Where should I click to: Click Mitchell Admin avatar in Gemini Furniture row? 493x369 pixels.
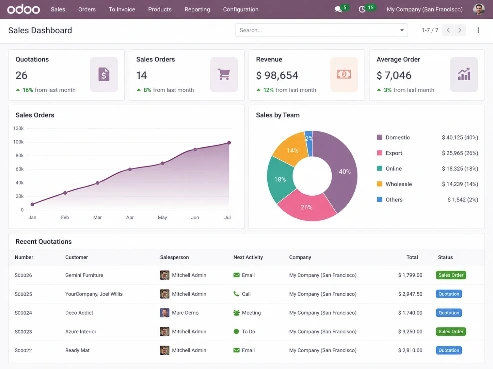164,275
